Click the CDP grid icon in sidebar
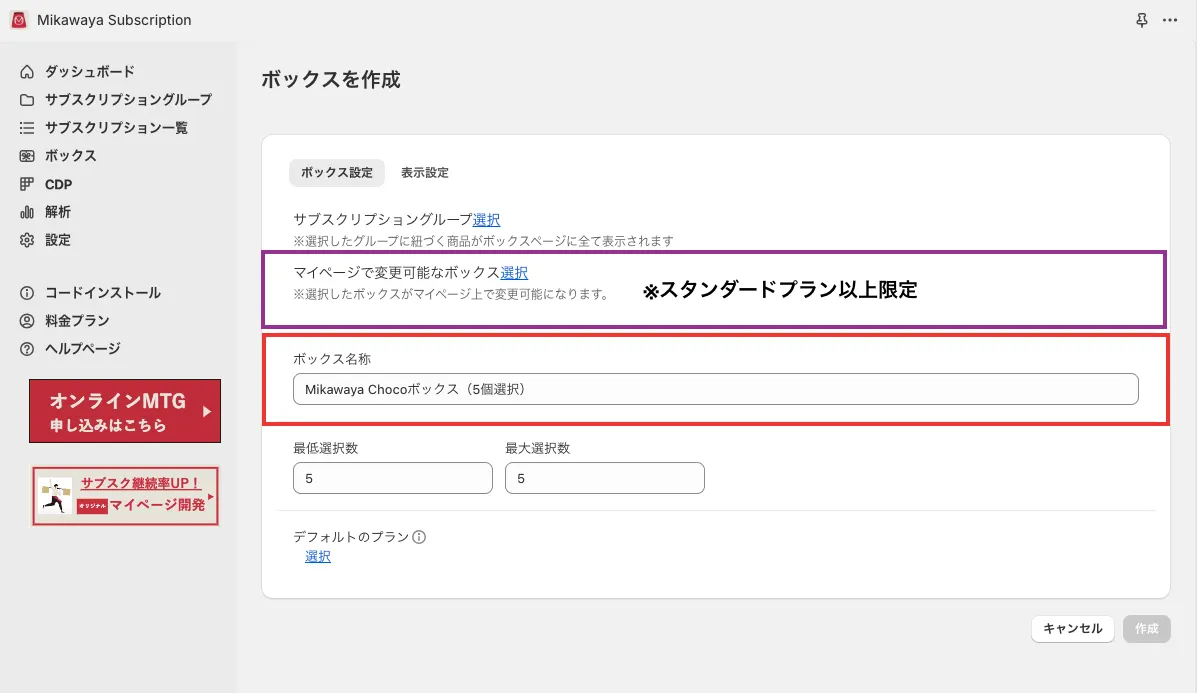This screenshot has height=693, width=1197. click(27, 184)
